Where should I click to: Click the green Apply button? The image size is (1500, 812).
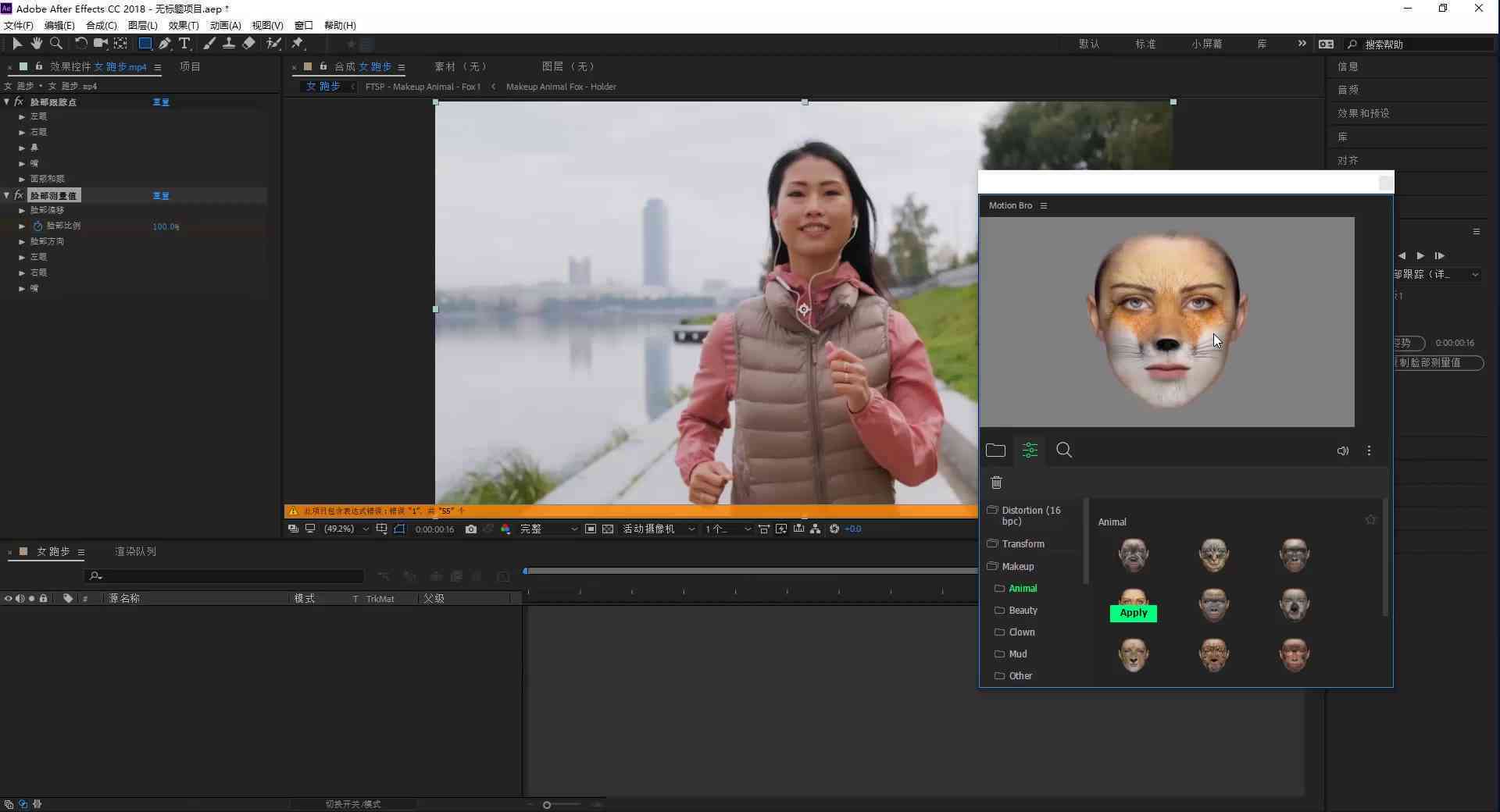(x=1133, y=614)
